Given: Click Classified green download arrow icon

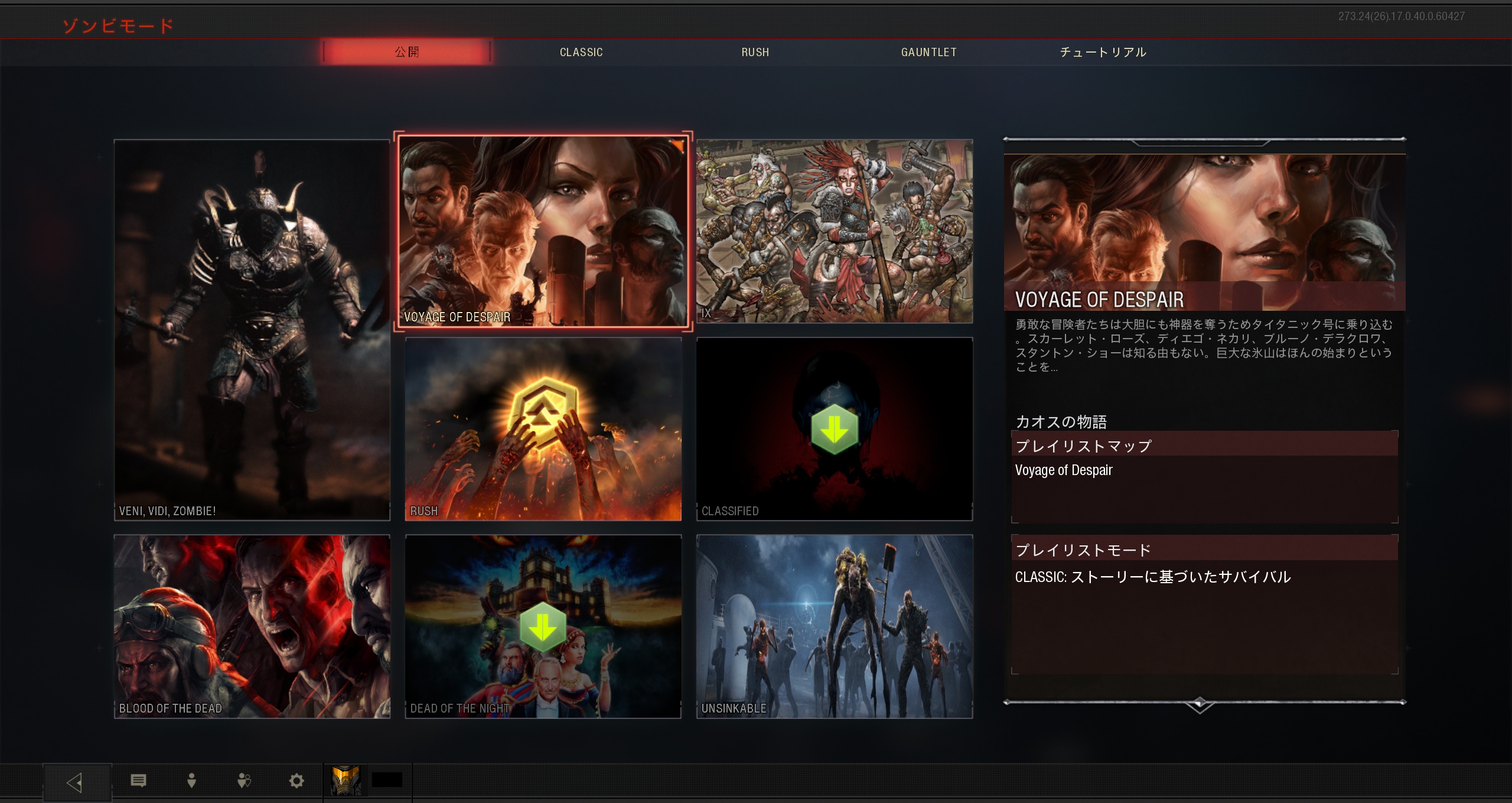Looking at the screenshot, I should coord(834,429).
